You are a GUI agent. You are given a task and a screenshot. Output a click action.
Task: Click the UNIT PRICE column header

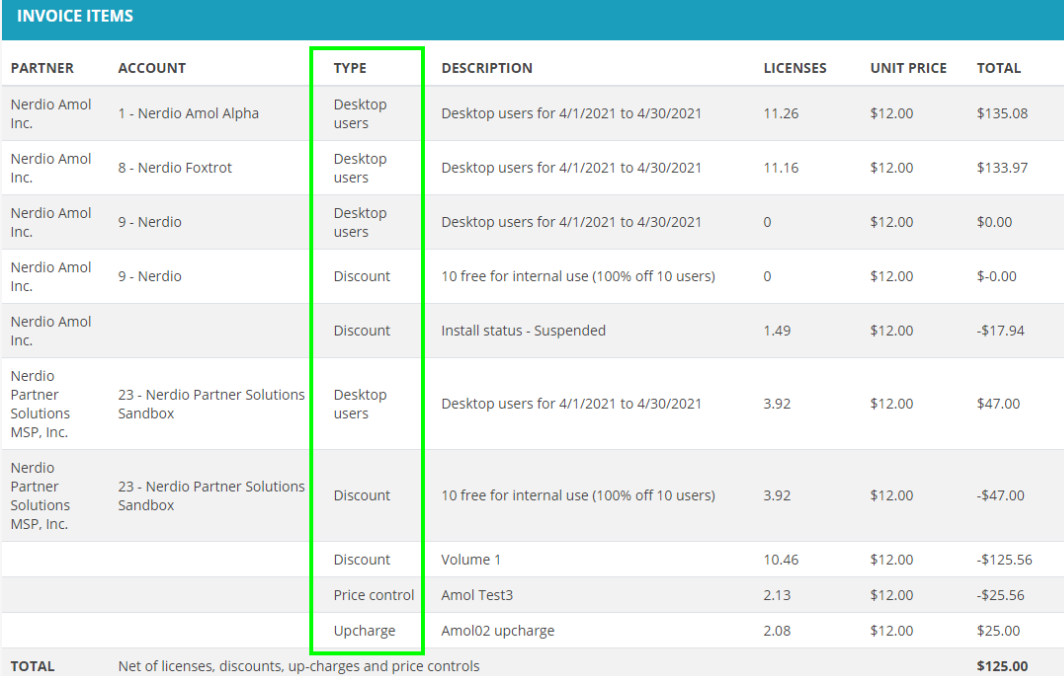coord(909,68)
